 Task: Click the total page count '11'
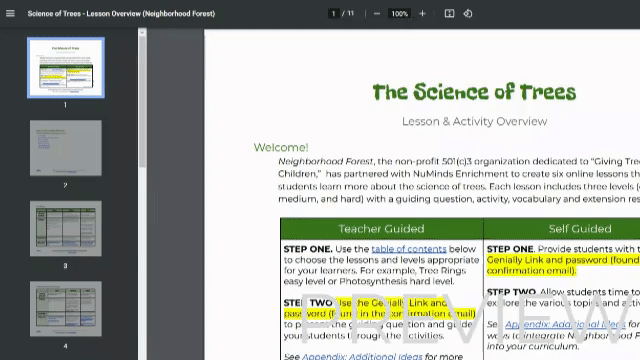click(351, 13)
